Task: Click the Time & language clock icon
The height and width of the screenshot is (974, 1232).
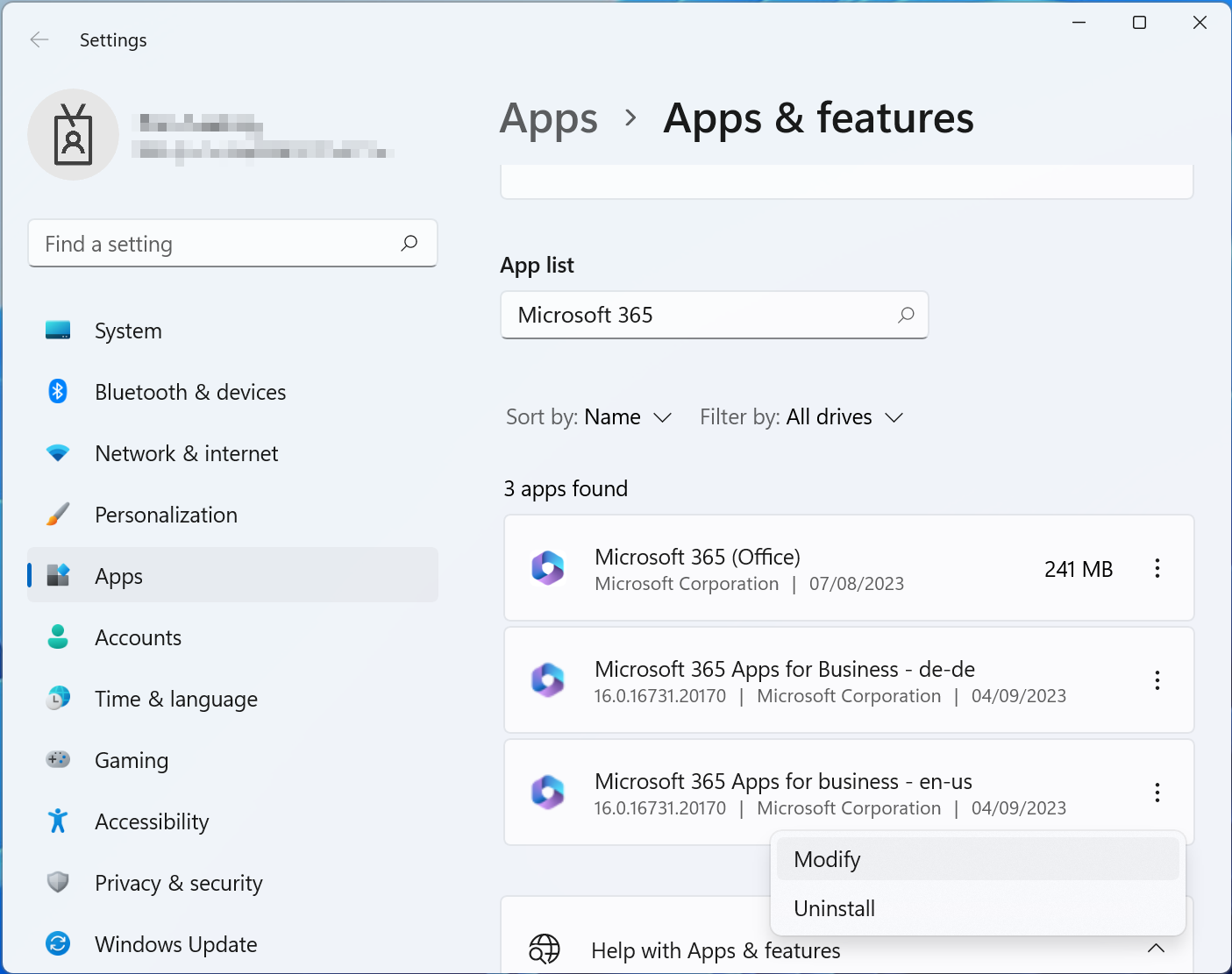Action: coord(58,698)
